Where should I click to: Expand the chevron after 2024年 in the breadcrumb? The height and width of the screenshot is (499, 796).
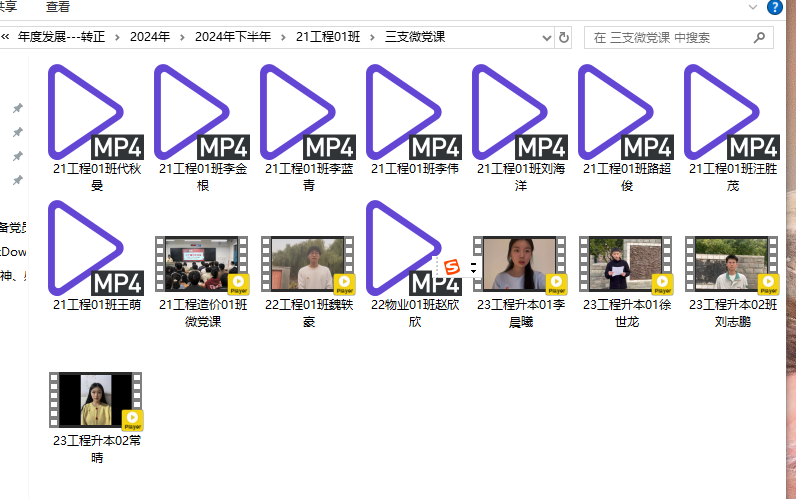coord(183,37)
